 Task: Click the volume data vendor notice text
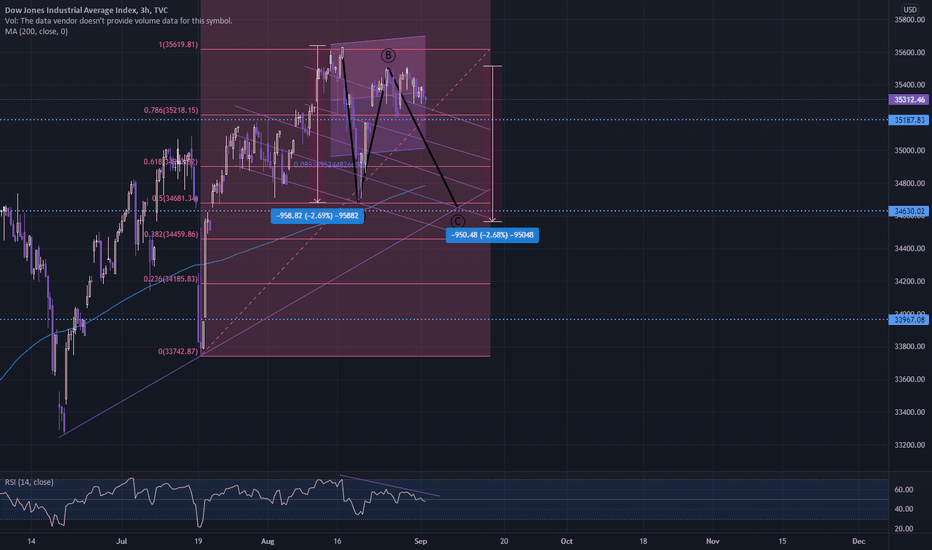point(118,21)
